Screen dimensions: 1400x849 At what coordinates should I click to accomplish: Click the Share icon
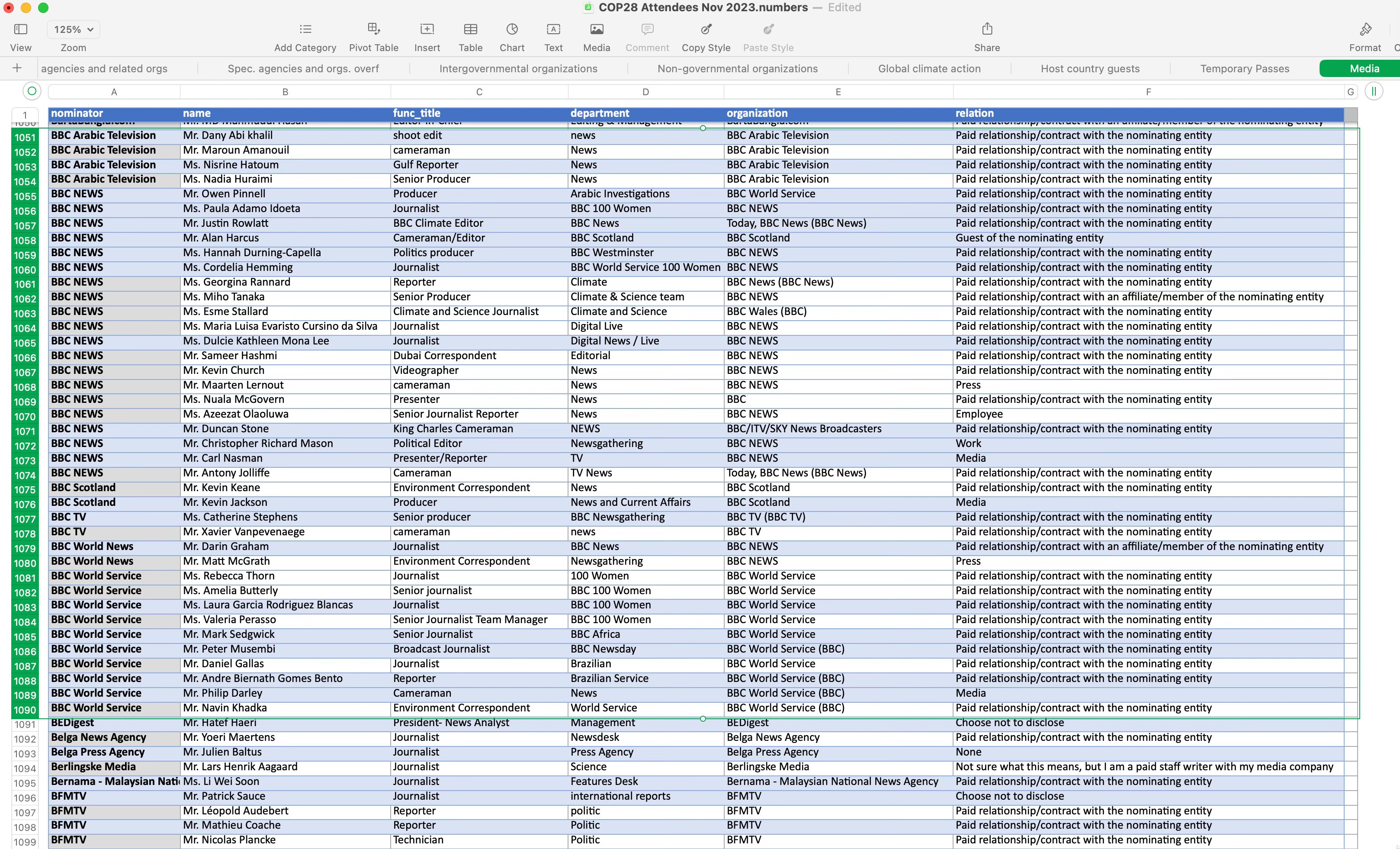pos(987,29)
